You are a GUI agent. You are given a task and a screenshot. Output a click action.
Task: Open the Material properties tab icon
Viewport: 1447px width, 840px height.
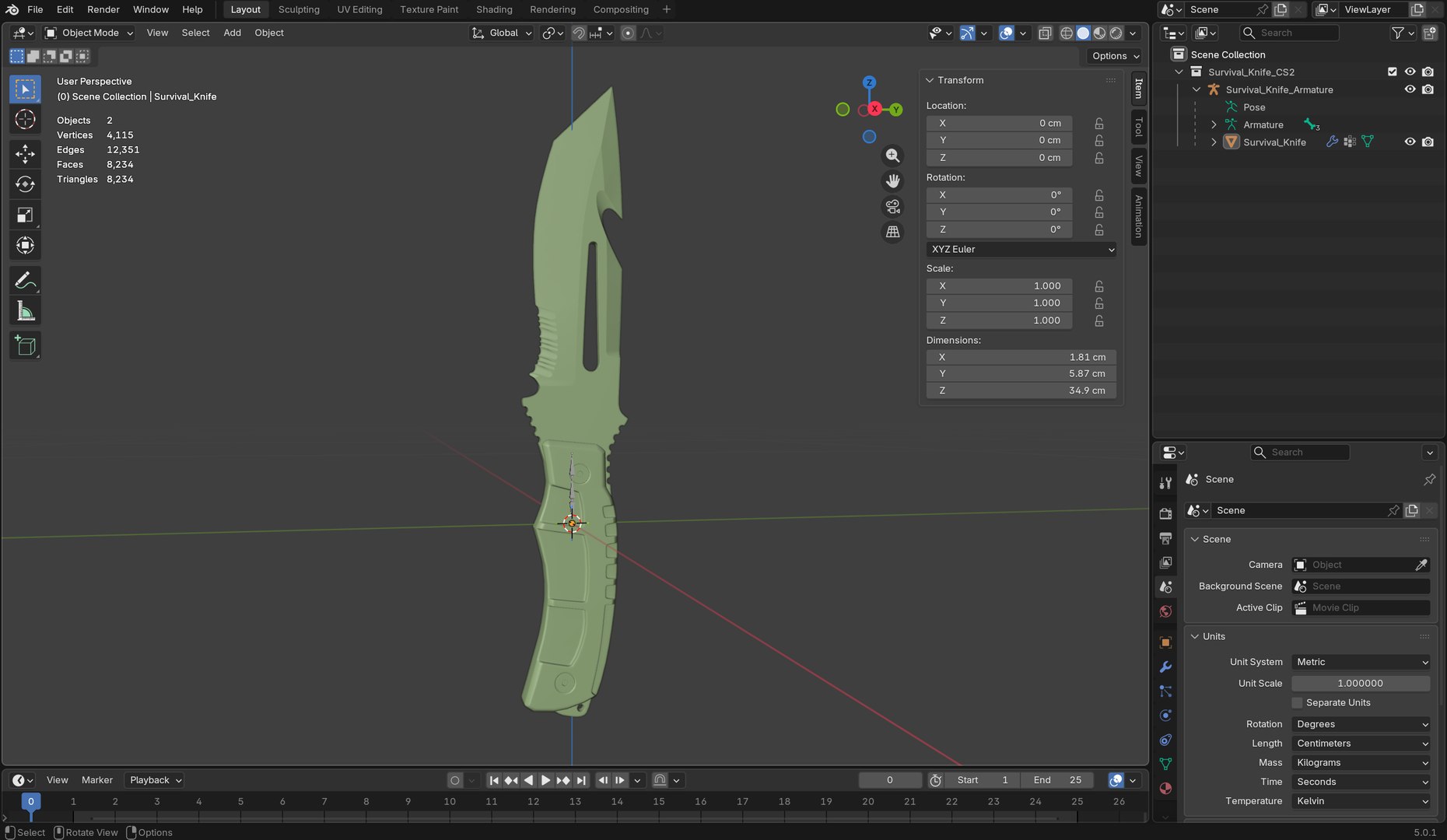pos(1165,788)
